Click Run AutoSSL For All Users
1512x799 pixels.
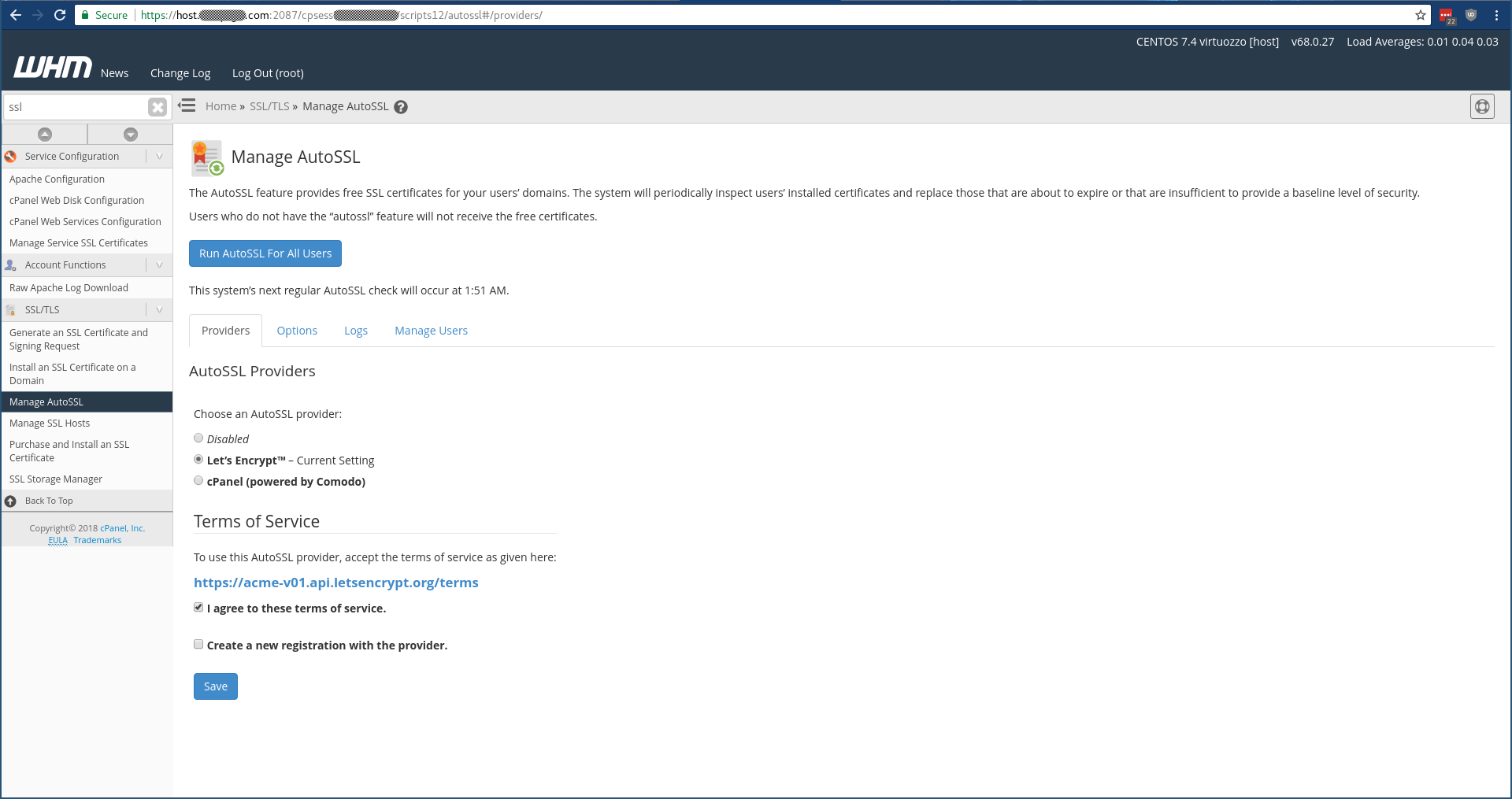coord(265,253)
